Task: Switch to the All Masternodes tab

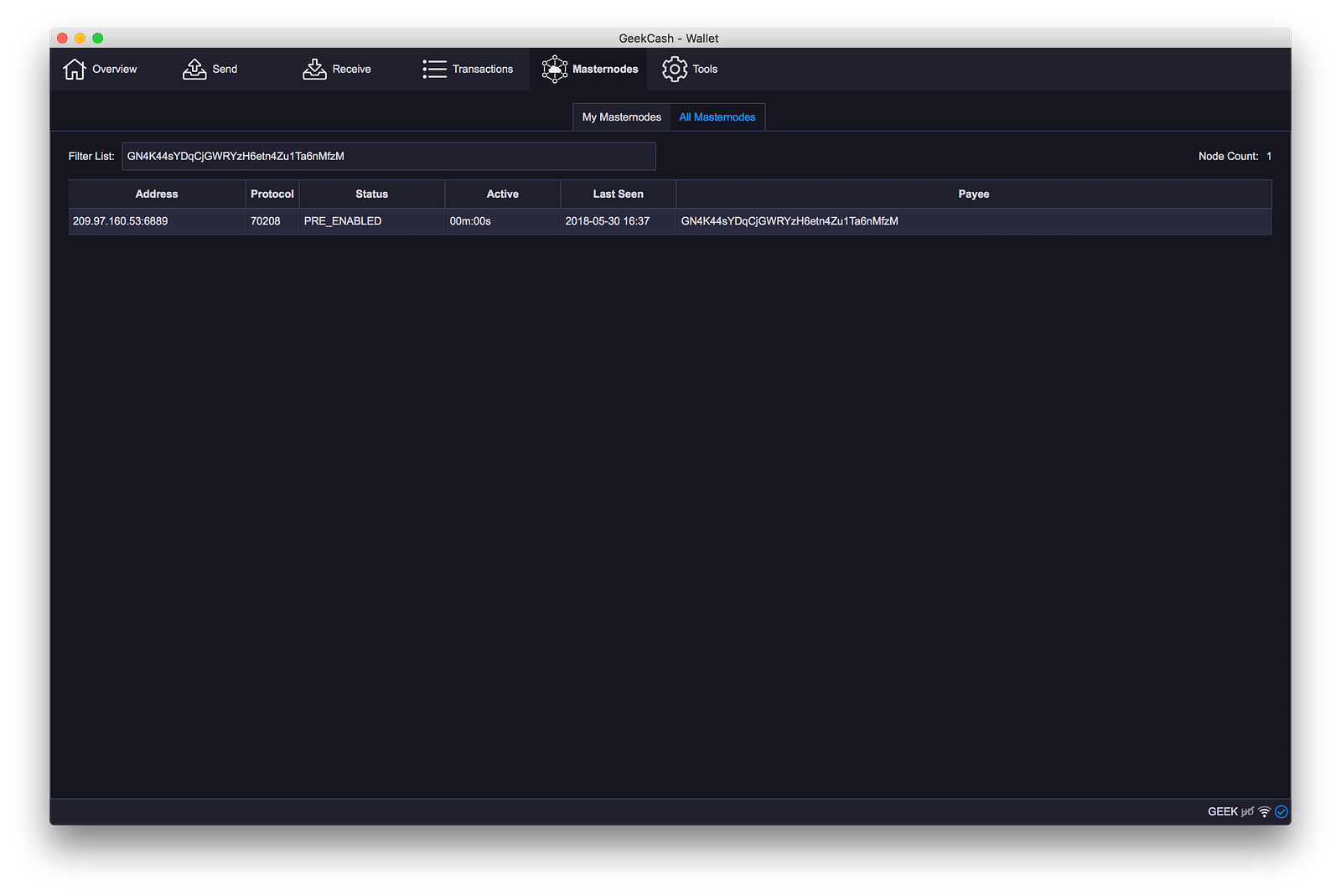Action: 717,117
